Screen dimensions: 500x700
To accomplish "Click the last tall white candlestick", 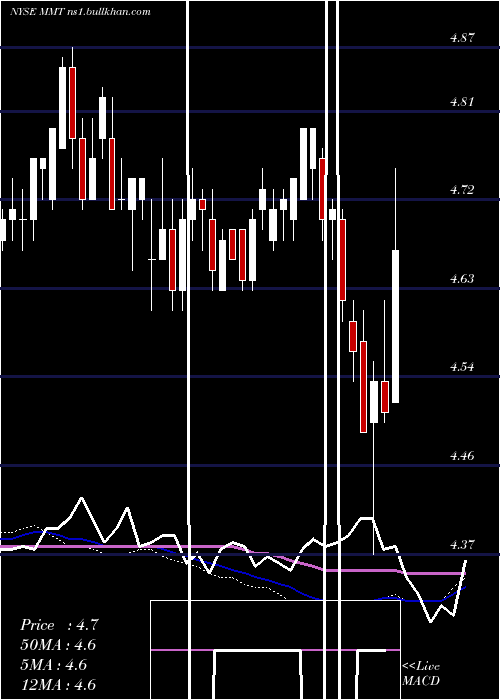I will tap(396, 326).
